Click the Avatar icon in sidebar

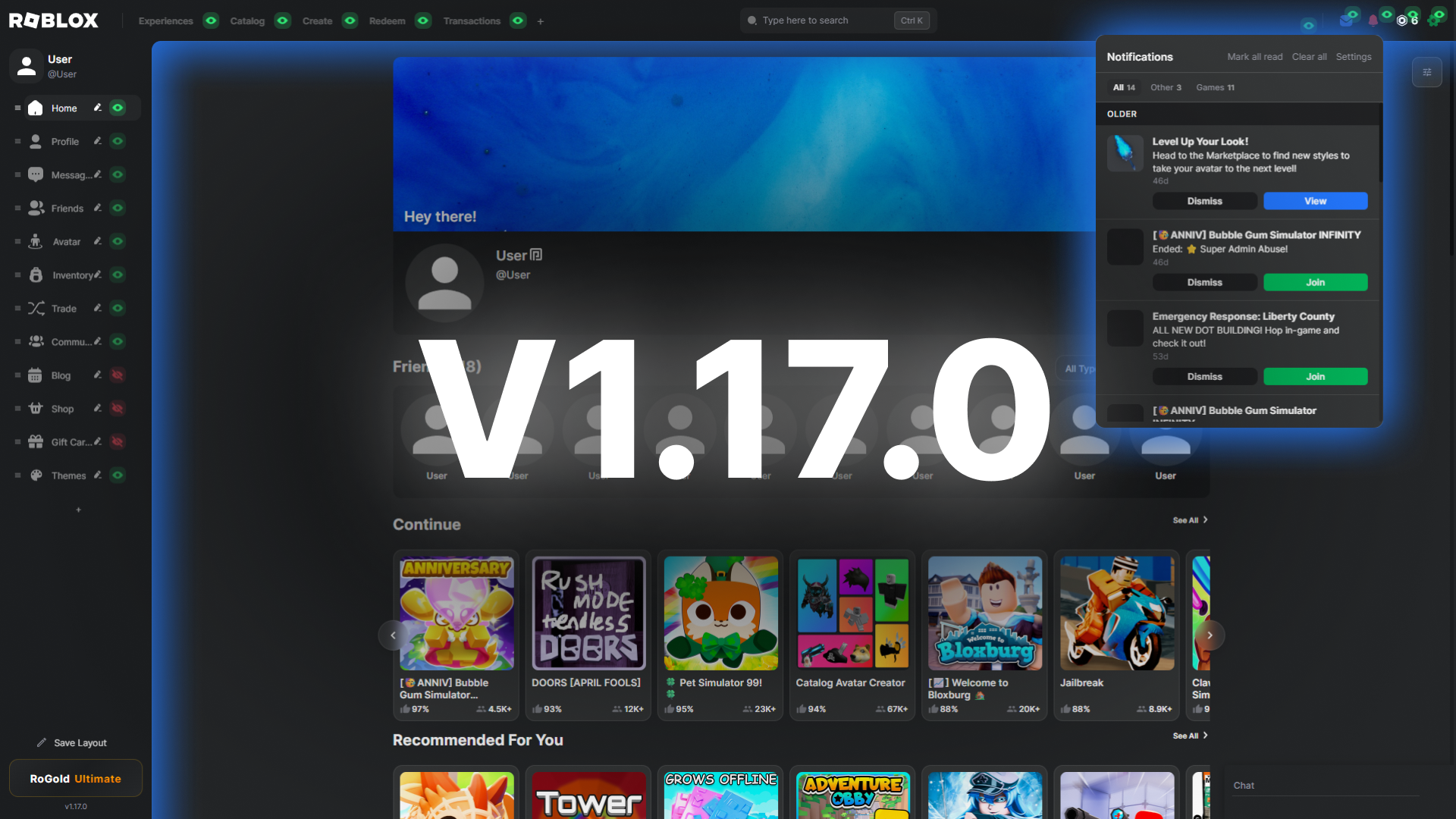pyautogui.click(x=36, y=242)
